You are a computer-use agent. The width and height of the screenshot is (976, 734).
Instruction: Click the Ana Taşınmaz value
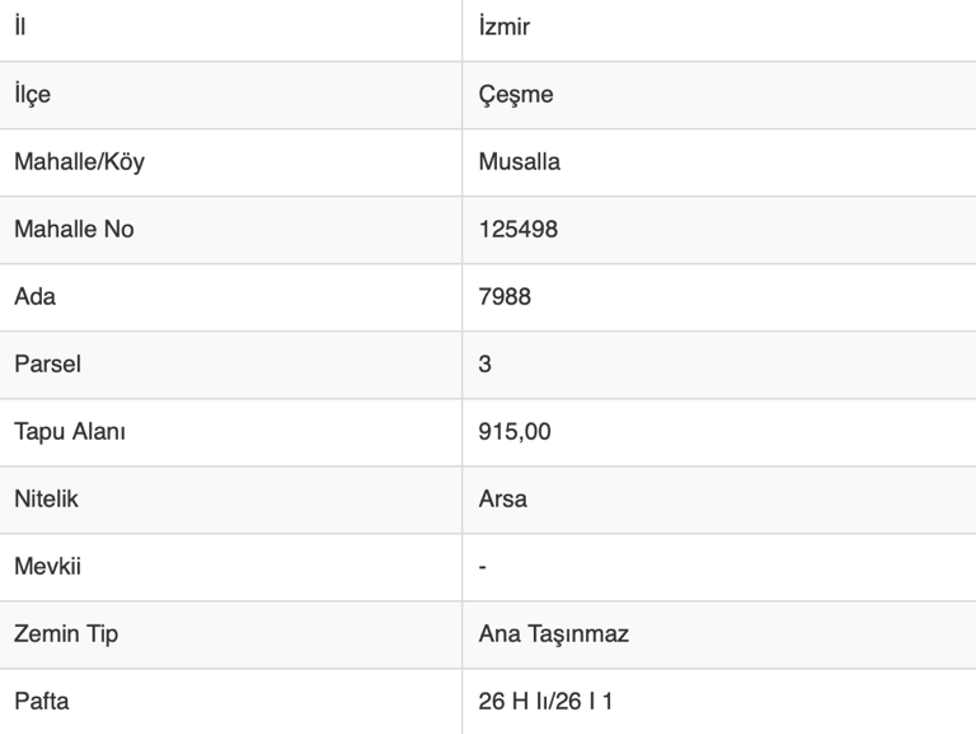[x=554, y=634]
